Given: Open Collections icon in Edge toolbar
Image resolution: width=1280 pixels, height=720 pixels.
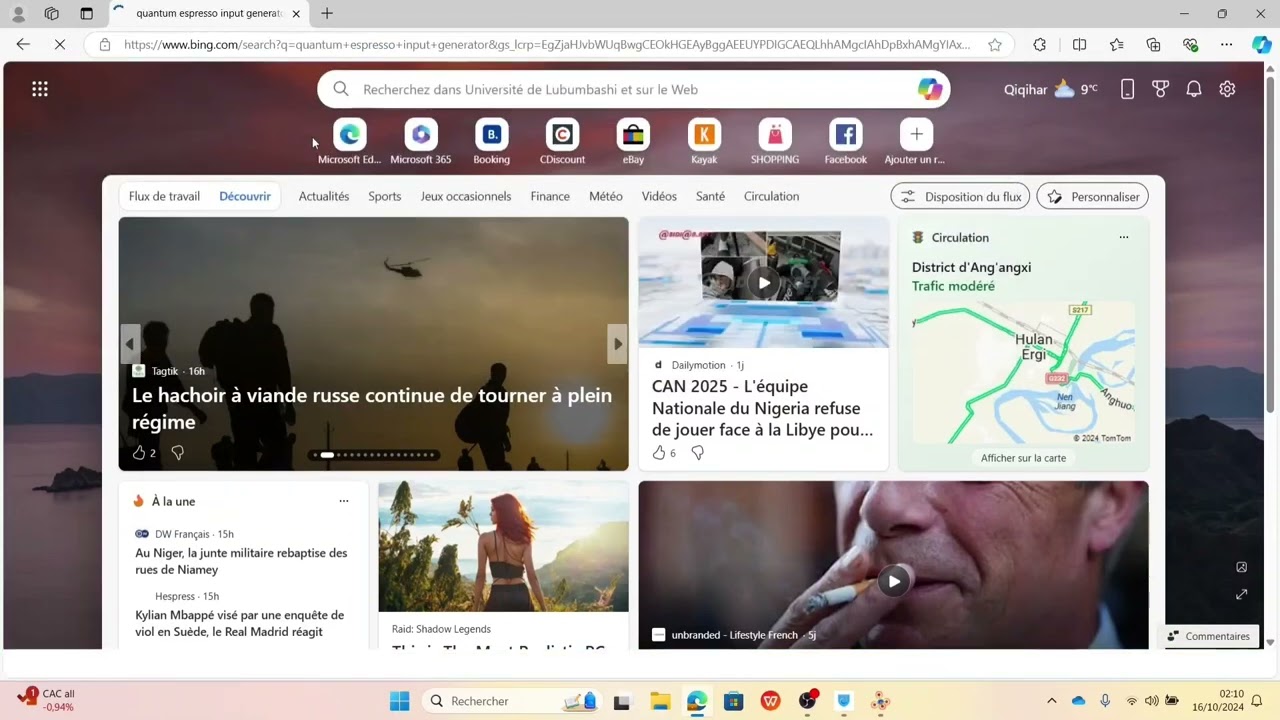Looking at the screenshot, I should click(1153, 44).
